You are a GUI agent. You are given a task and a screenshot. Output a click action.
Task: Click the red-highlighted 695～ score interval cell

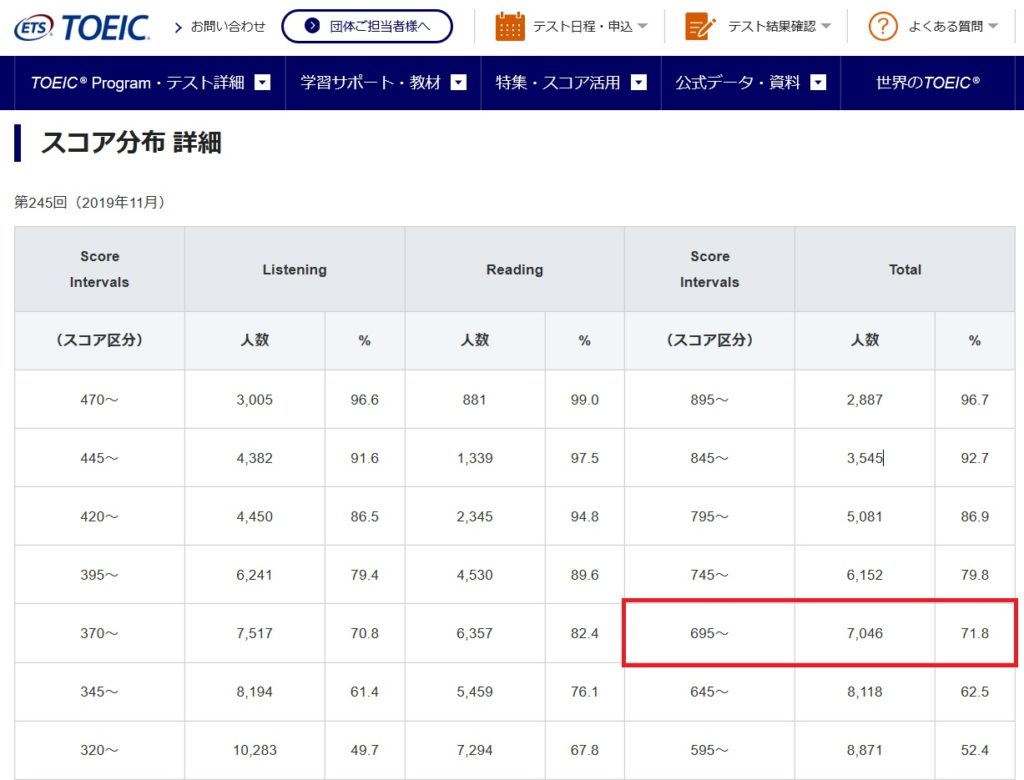(x=709, y=632)
